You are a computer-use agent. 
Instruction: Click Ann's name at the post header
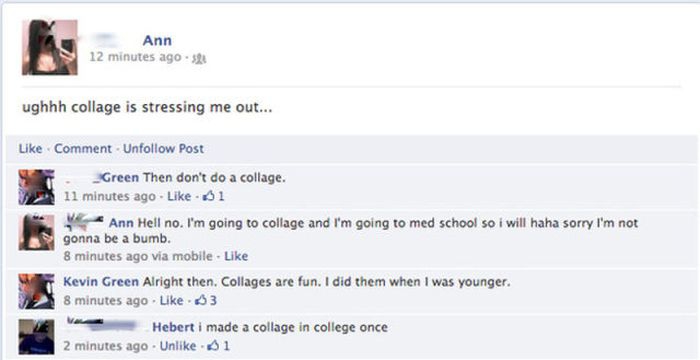(157, 41)
